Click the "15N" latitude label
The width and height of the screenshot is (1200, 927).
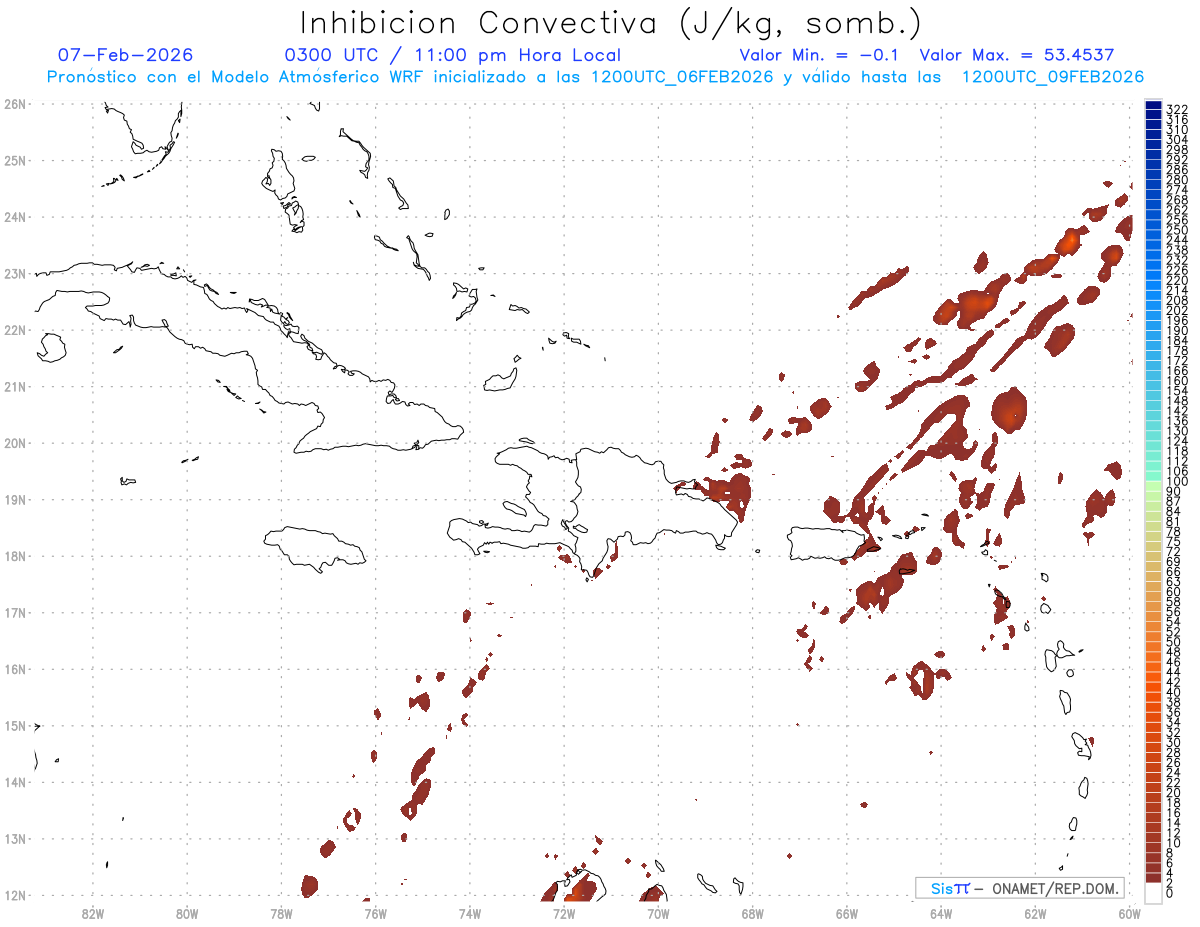coord(14,725)
